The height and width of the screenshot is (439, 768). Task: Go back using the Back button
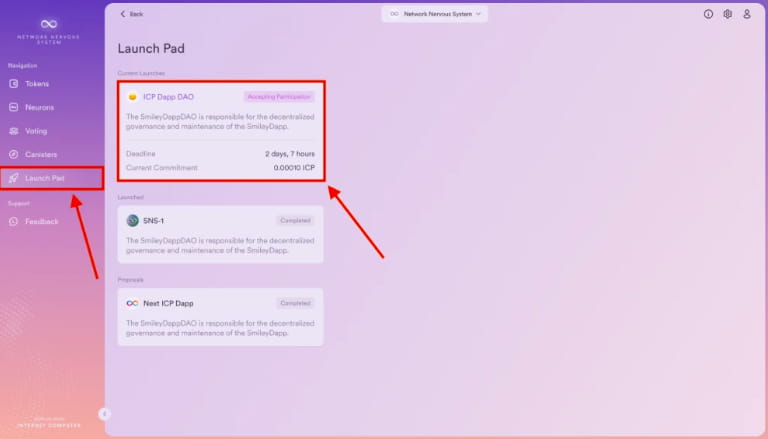[x=132, y=14]
